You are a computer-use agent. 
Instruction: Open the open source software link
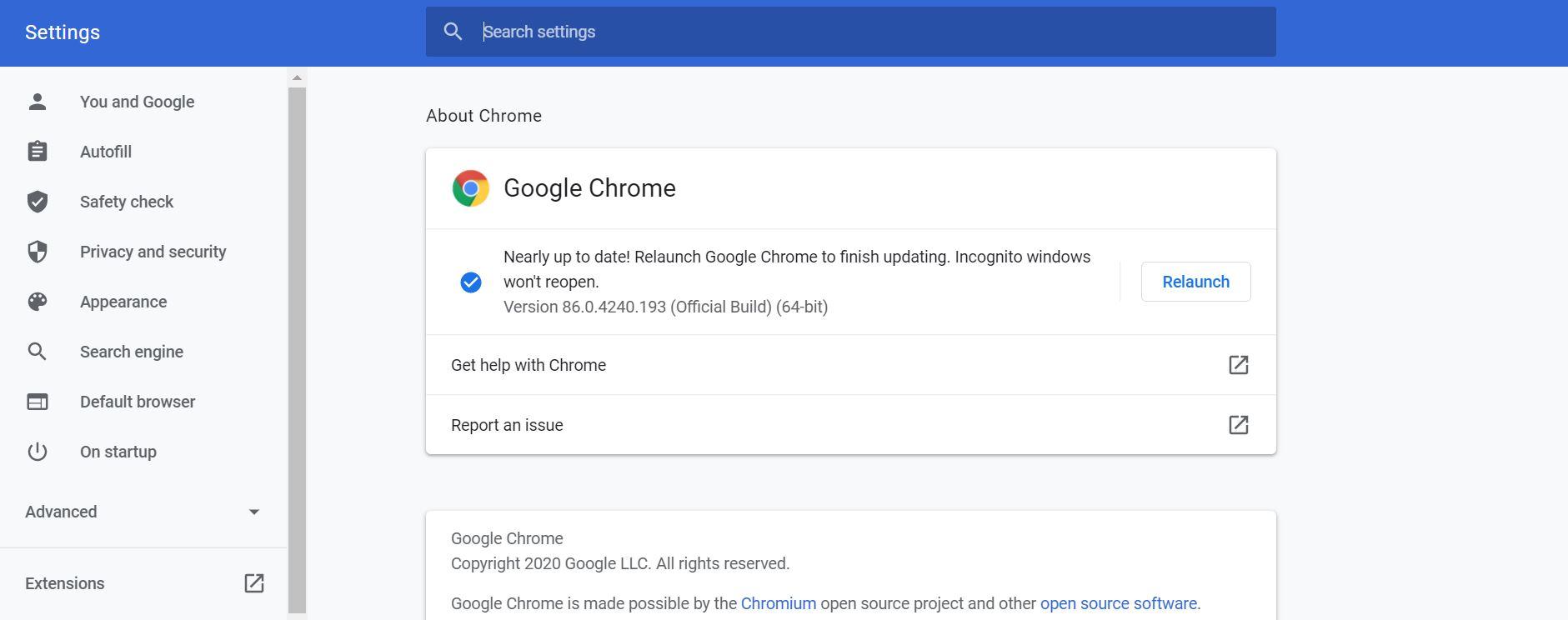tap(1118, 603)
